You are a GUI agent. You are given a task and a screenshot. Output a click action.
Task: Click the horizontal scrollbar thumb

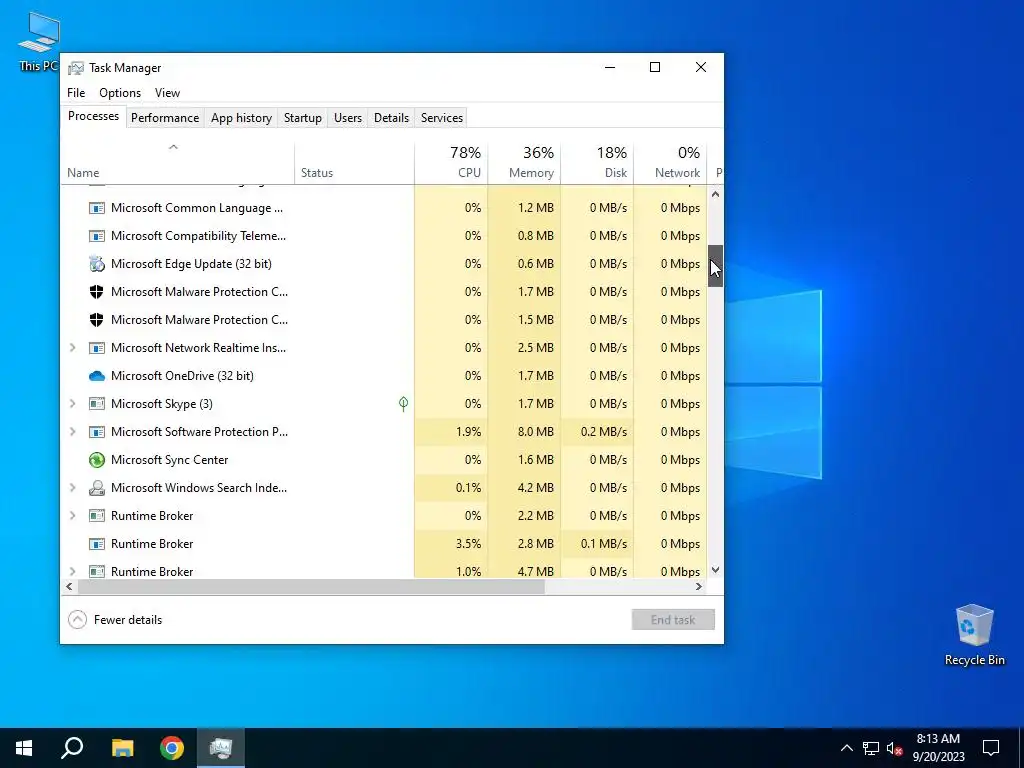pos(311,586)
